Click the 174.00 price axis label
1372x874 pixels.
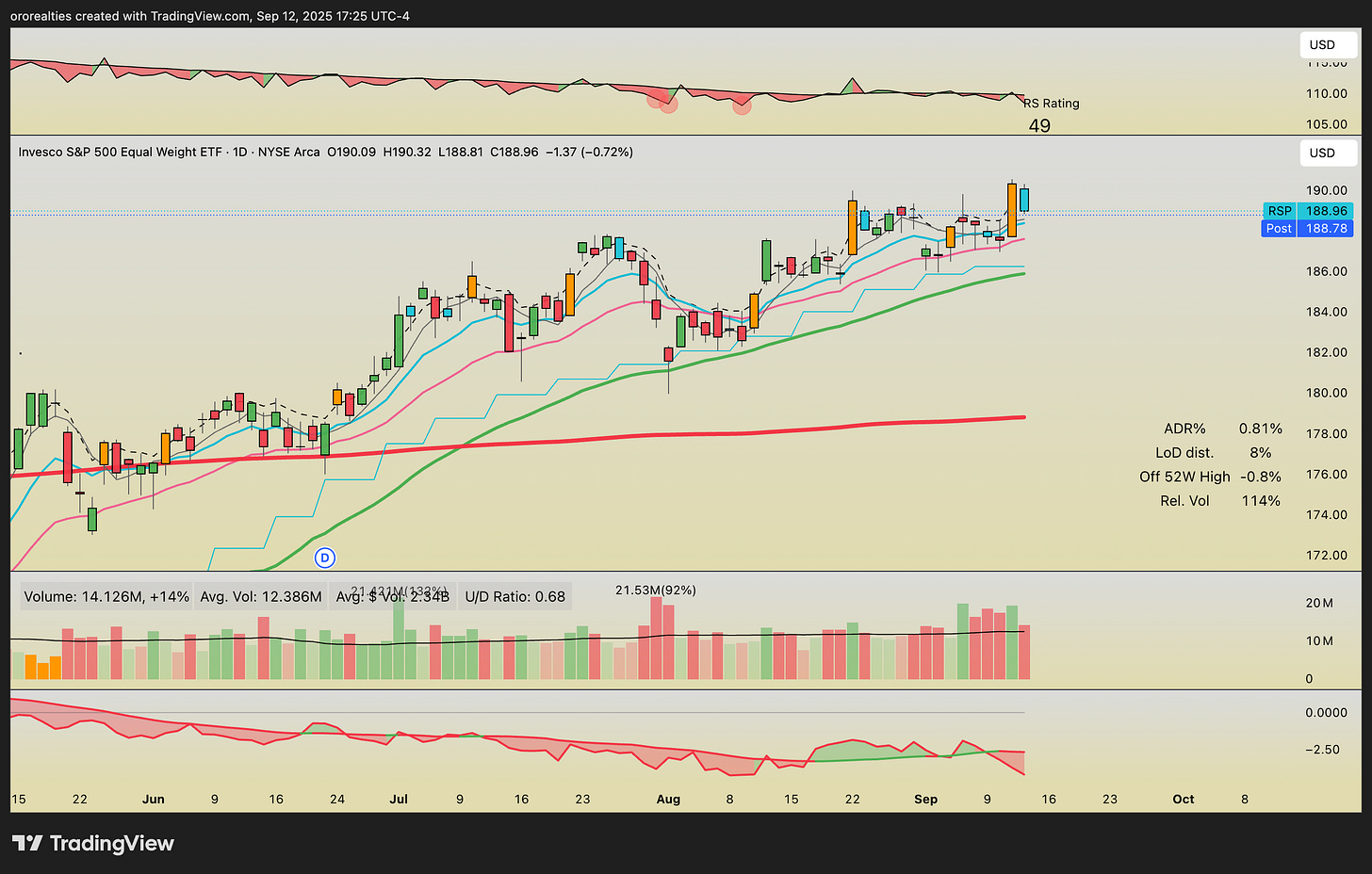(x=1326, y=514)
